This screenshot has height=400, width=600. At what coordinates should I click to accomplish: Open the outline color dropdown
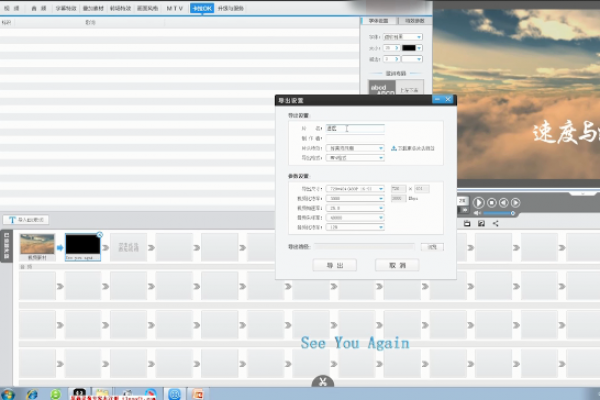412,59
